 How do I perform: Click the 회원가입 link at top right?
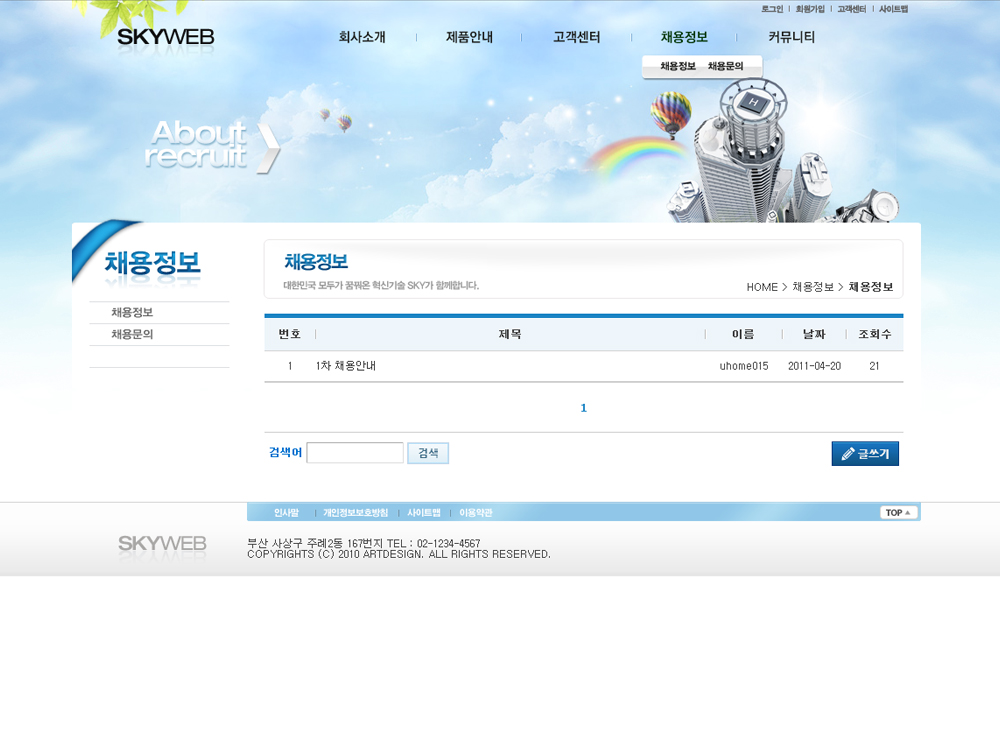(x=810, y=9)
